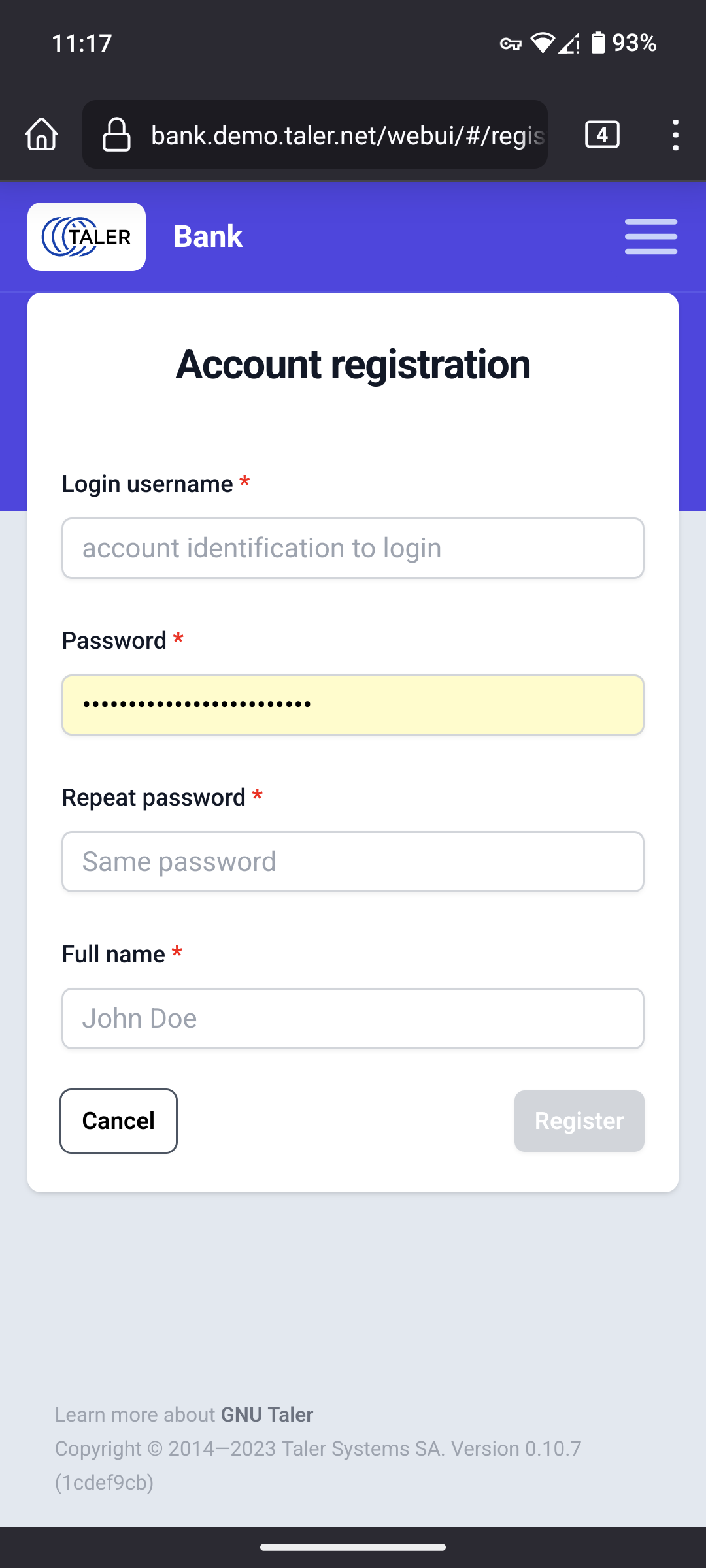Tap the bottom navigation gesture handle
706x1568 pixels.
click(353, 1547)
